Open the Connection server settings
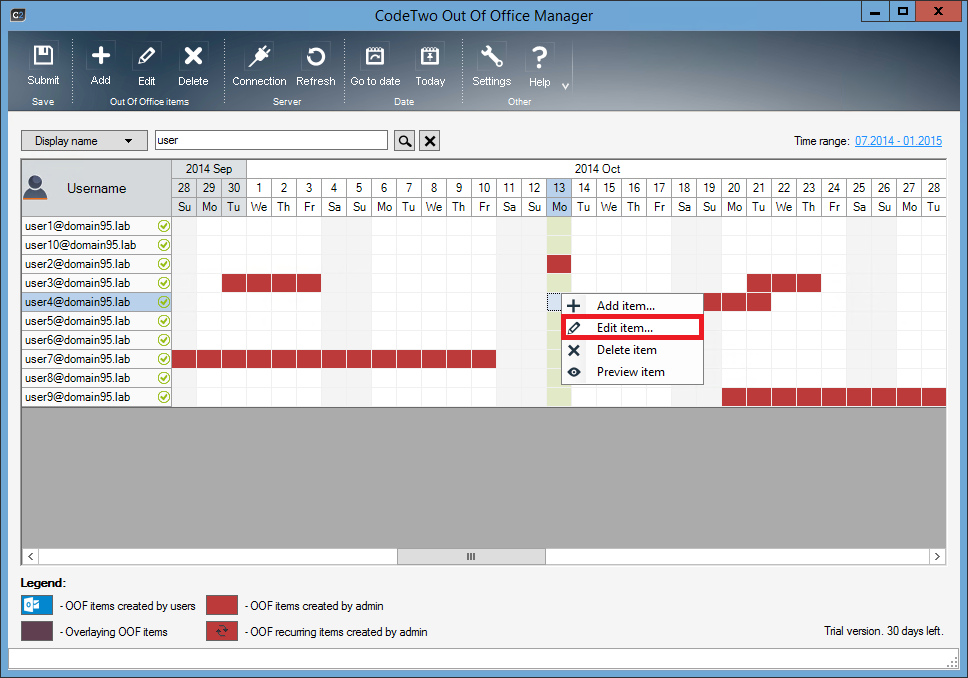Screen dimensions: 968x678 coord(259,65)
